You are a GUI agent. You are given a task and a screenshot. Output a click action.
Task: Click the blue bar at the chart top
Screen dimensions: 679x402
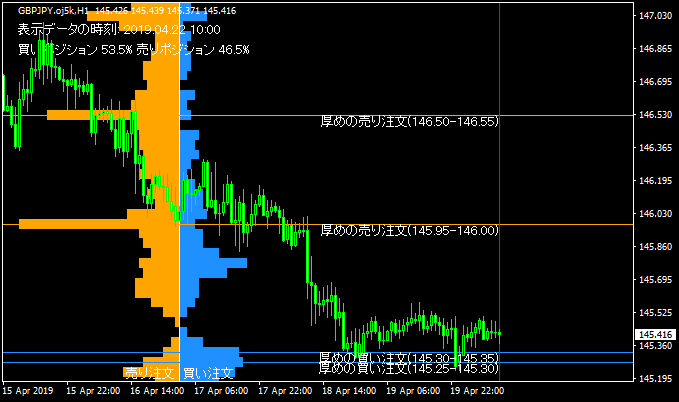[x=193, y=16]
